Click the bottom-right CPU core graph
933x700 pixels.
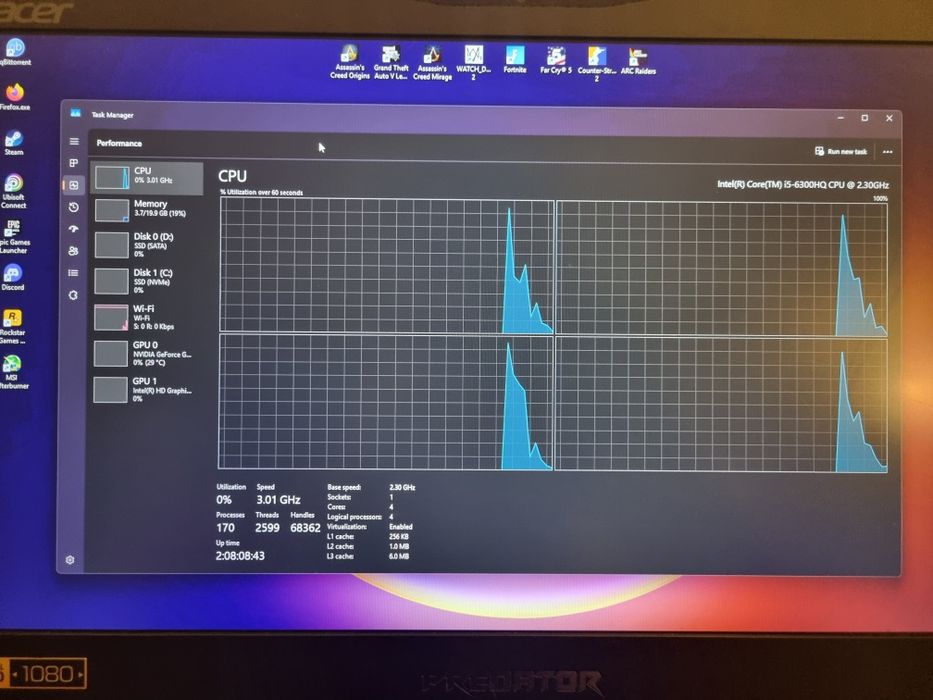tap(721, 405)
